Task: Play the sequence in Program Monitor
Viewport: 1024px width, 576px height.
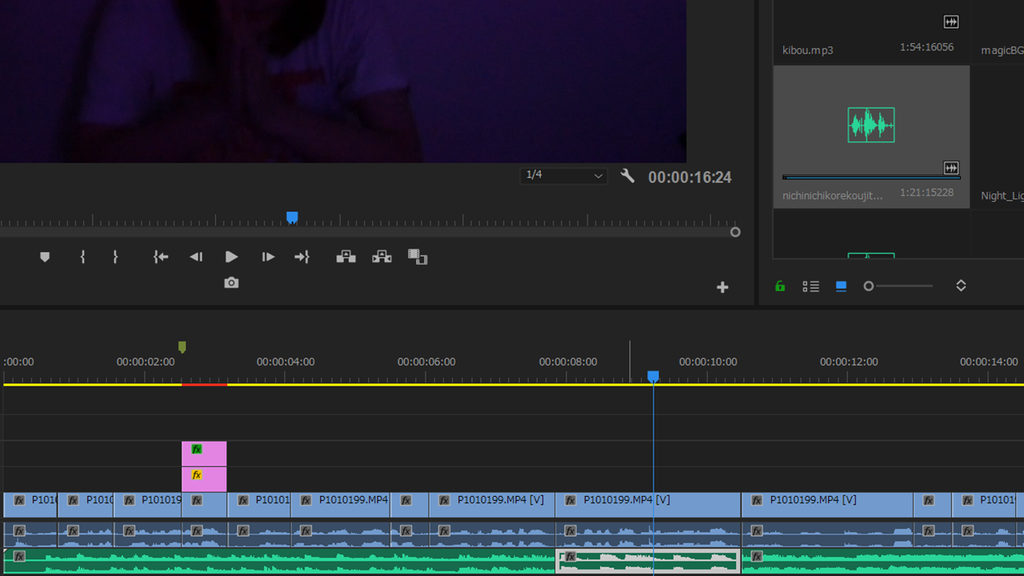Action: coord(231,257)
